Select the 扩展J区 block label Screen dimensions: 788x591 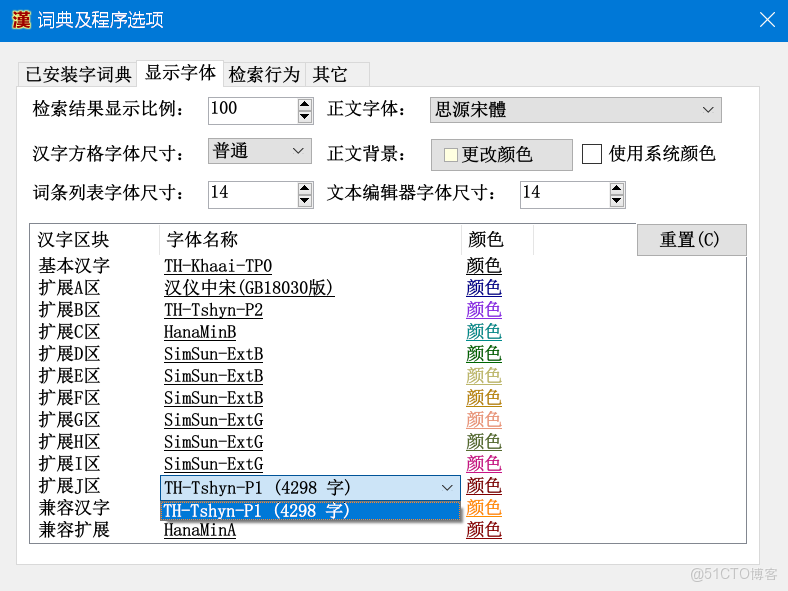[x=69, y=486]
